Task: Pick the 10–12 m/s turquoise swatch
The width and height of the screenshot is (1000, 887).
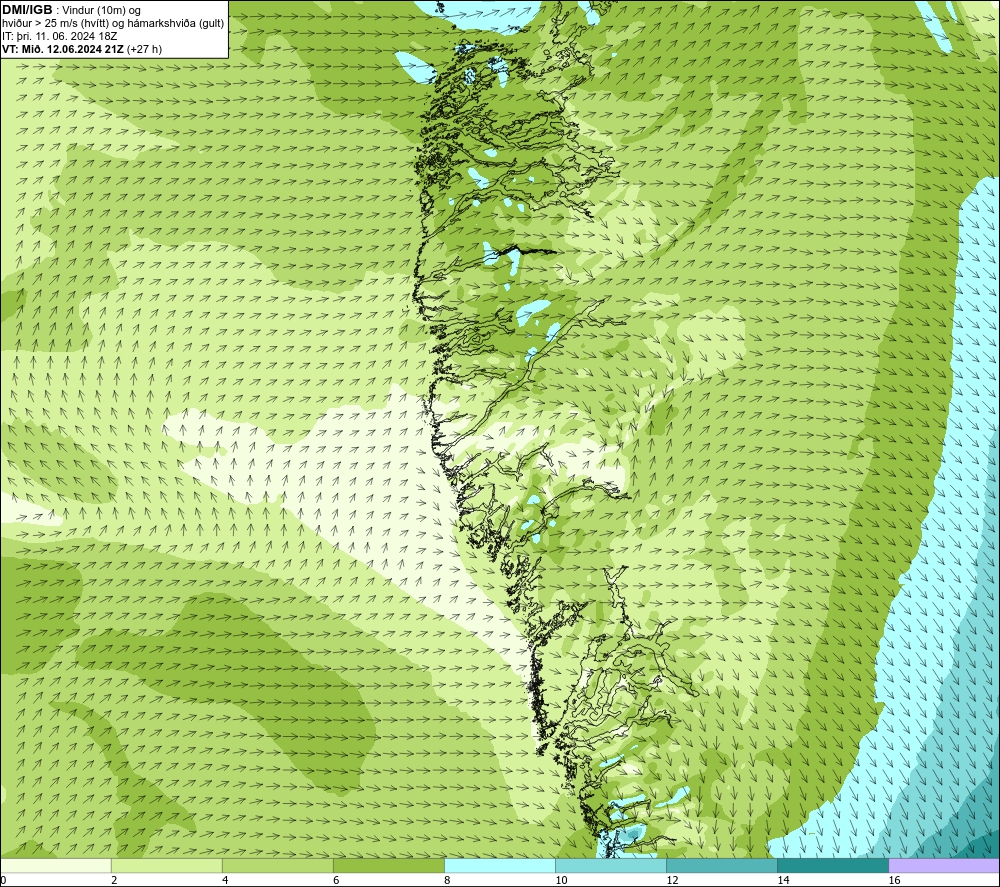Action: point(611,865)
